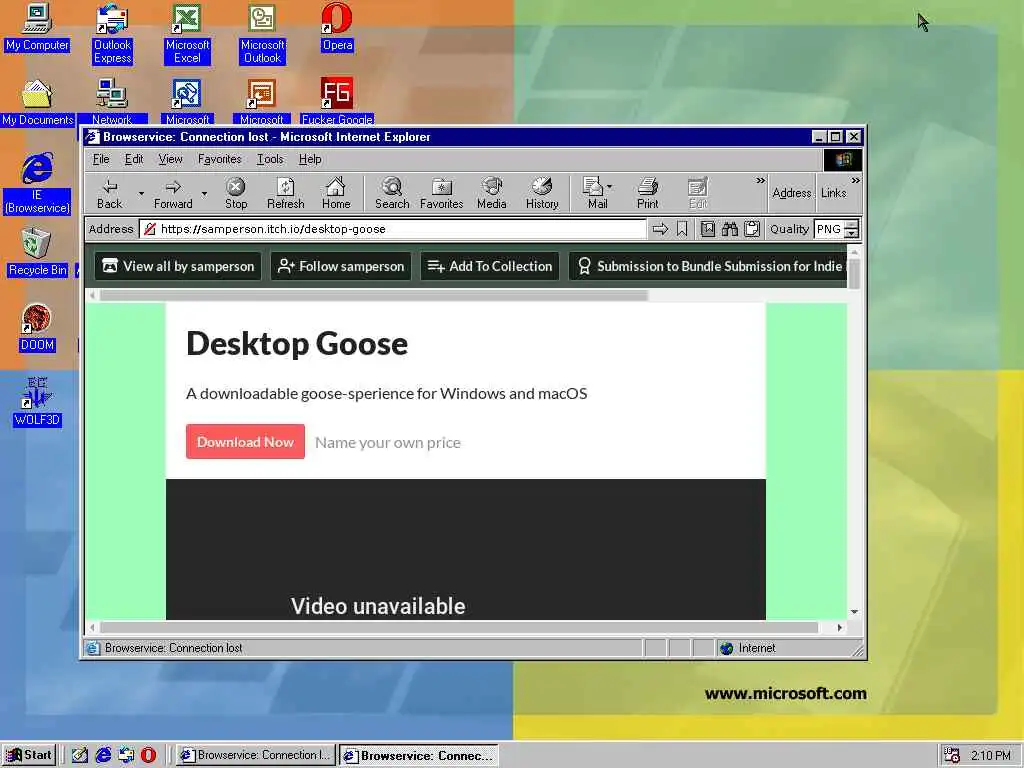This screenshot has height=768, width=1024.
Task: Click the IE window horizontal scrollbar right arrow
Action: pos(840,628)
